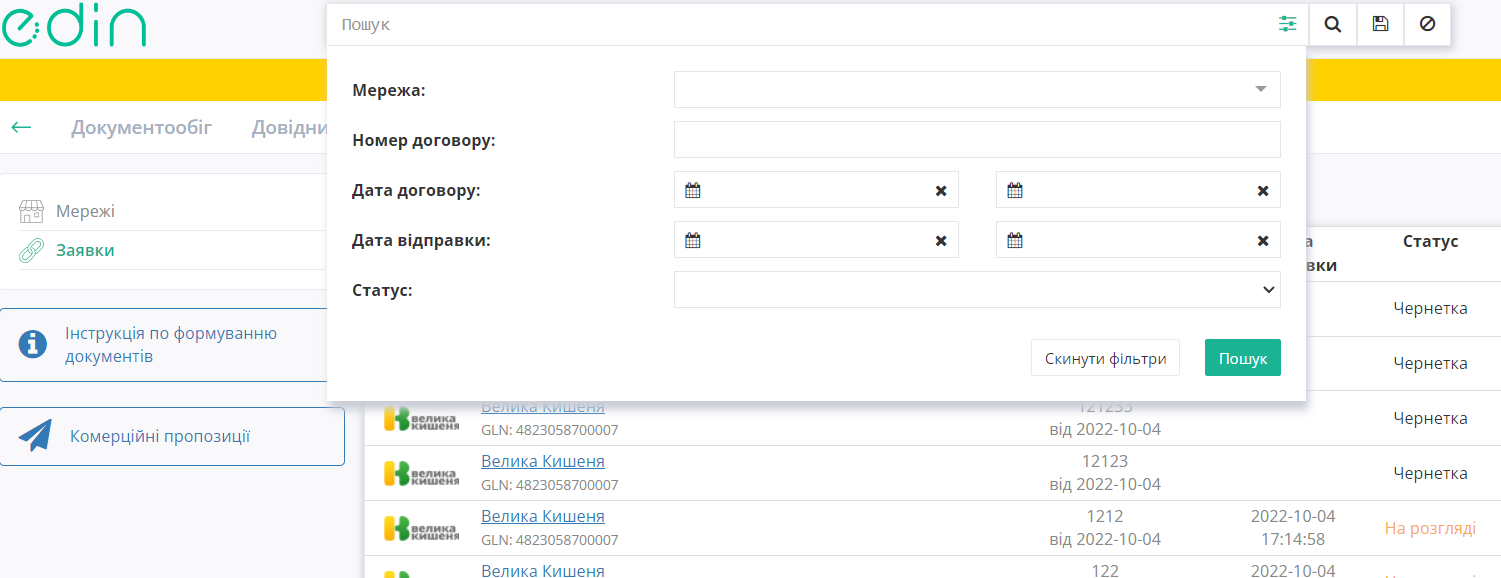Open the Статус dropdown list
The image size is (1501, 578).
coord(977,289)
